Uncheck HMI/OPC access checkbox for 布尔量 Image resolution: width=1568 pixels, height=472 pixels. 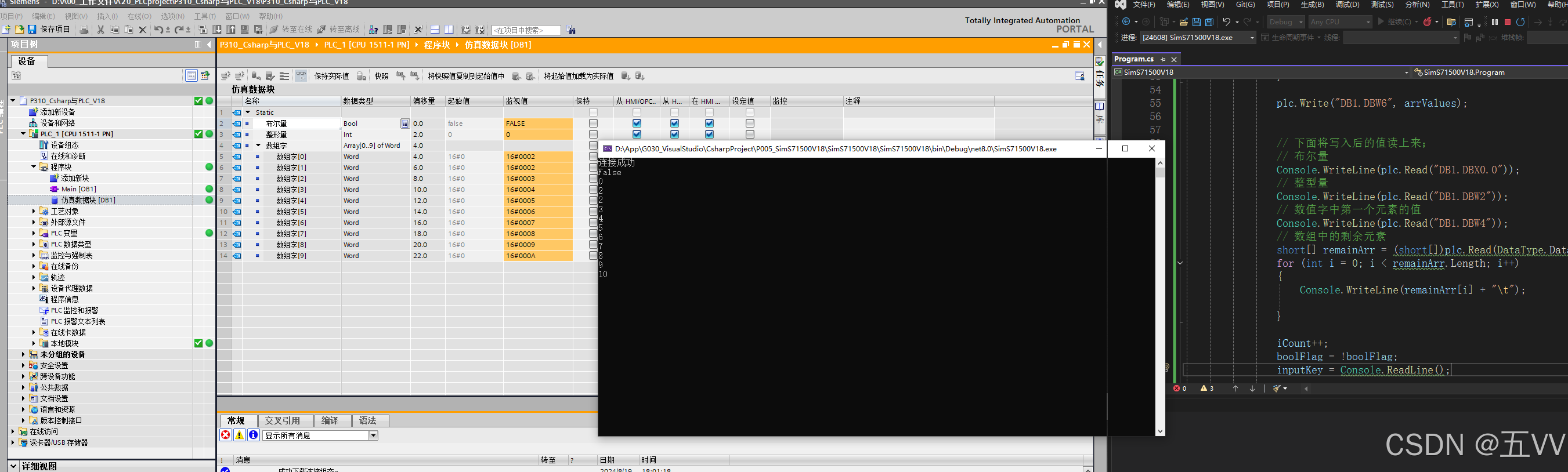(637, 124)
